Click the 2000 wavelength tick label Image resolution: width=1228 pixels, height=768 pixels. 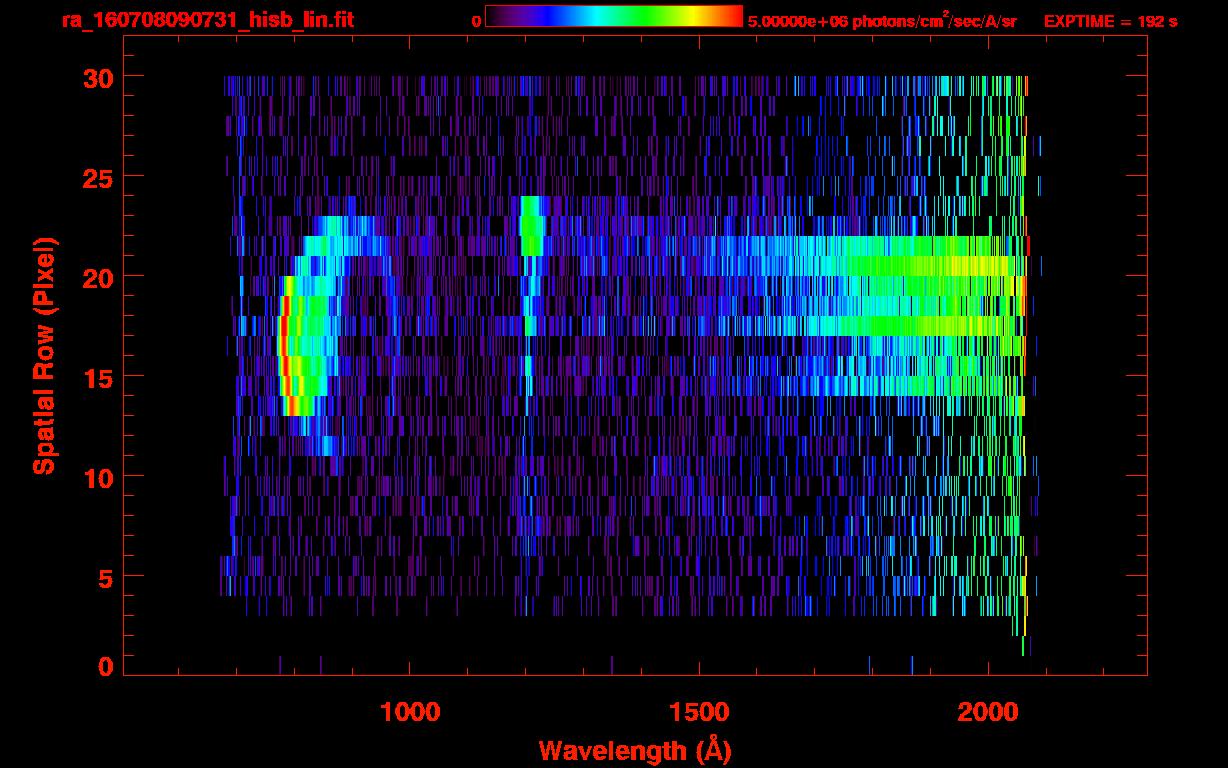988,712
